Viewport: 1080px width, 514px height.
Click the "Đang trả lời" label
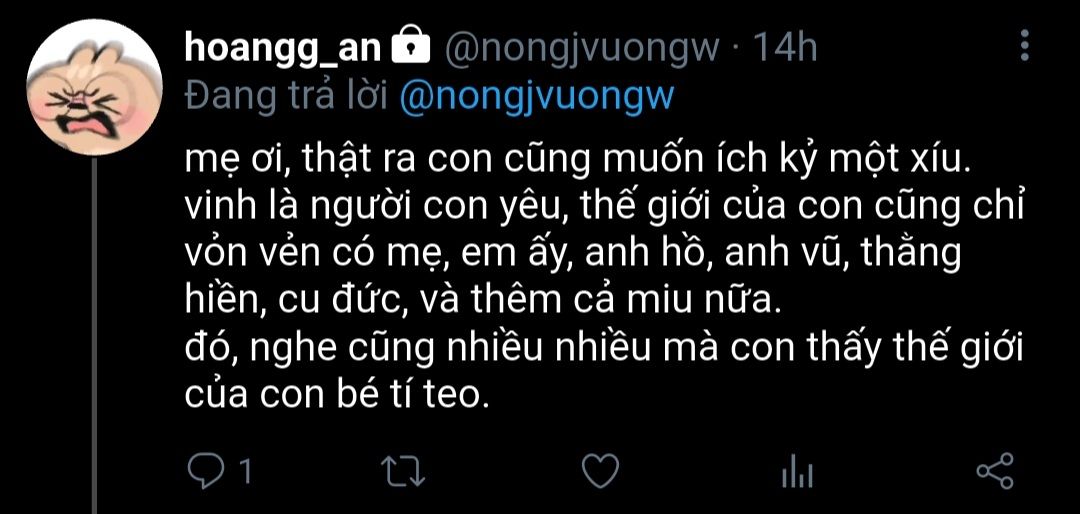(x=287, y=95)
